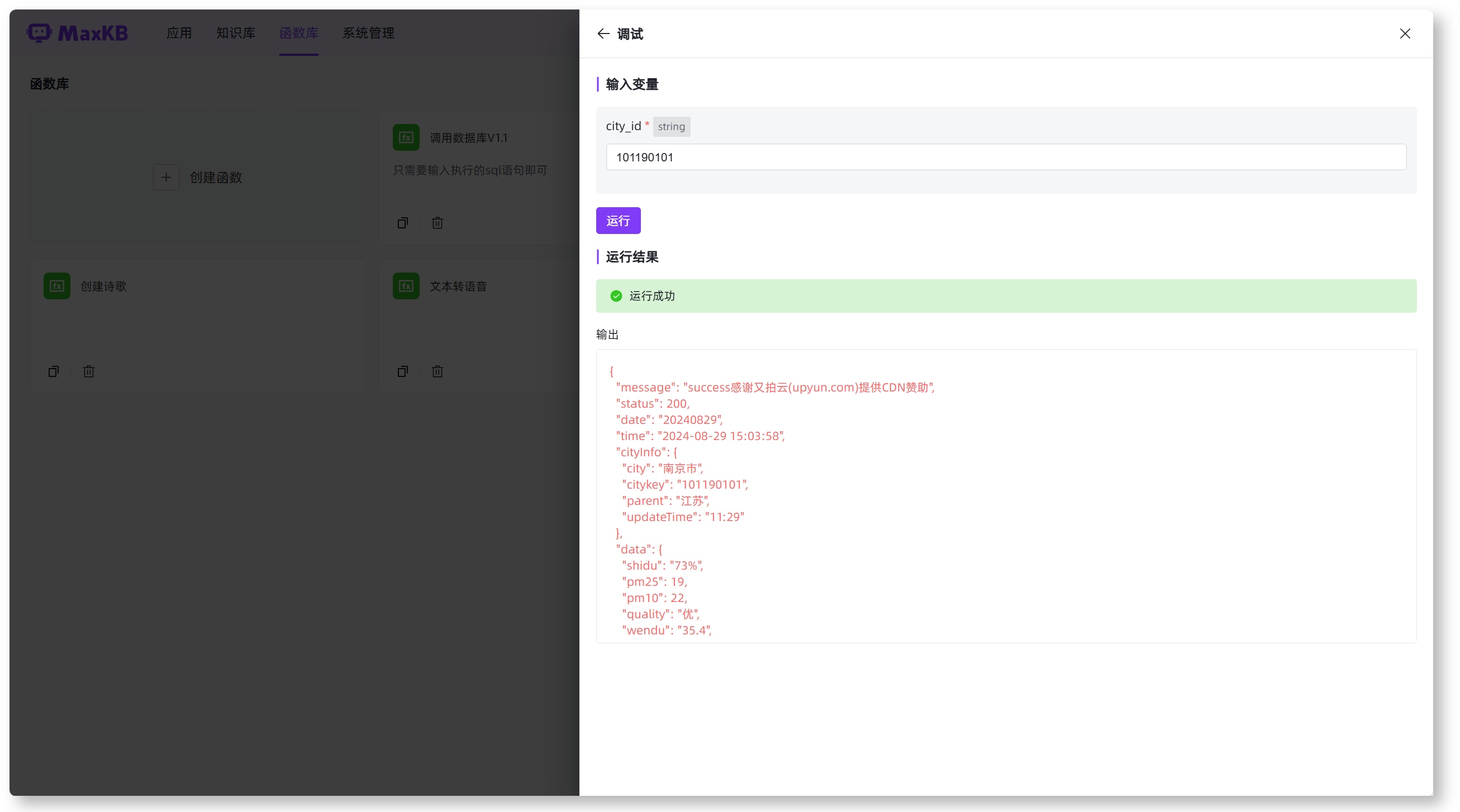This screenshot has width=1460, height=812.
Task: Click the "updateTime": "11:29" output line
Action: click(x=682, y=517)
